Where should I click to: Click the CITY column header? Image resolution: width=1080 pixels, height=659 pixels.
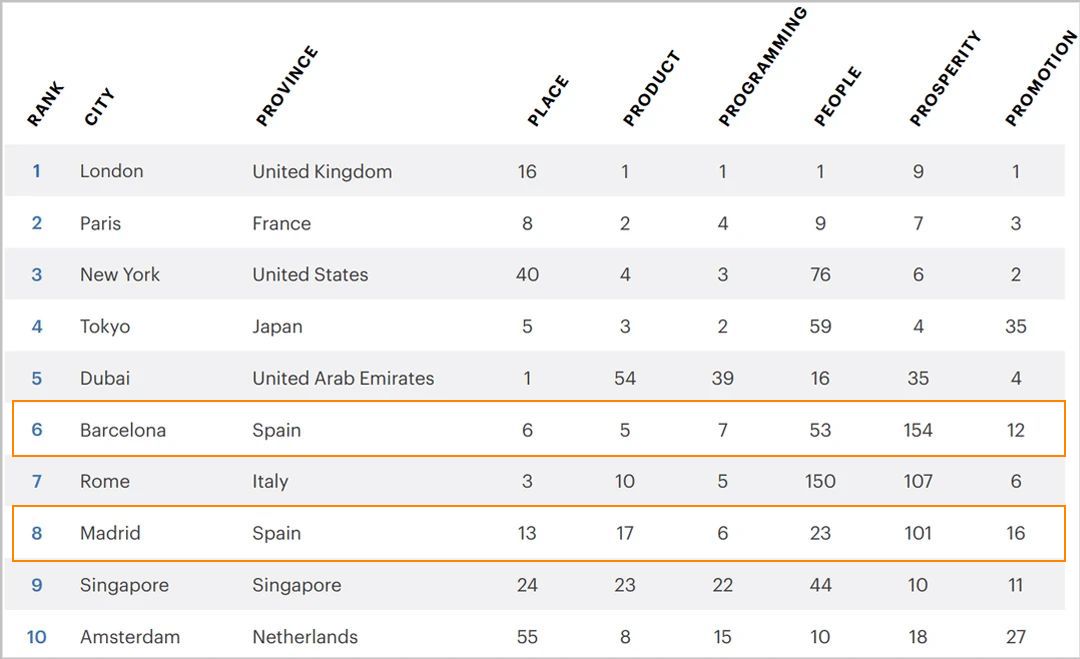coord(100,107)
